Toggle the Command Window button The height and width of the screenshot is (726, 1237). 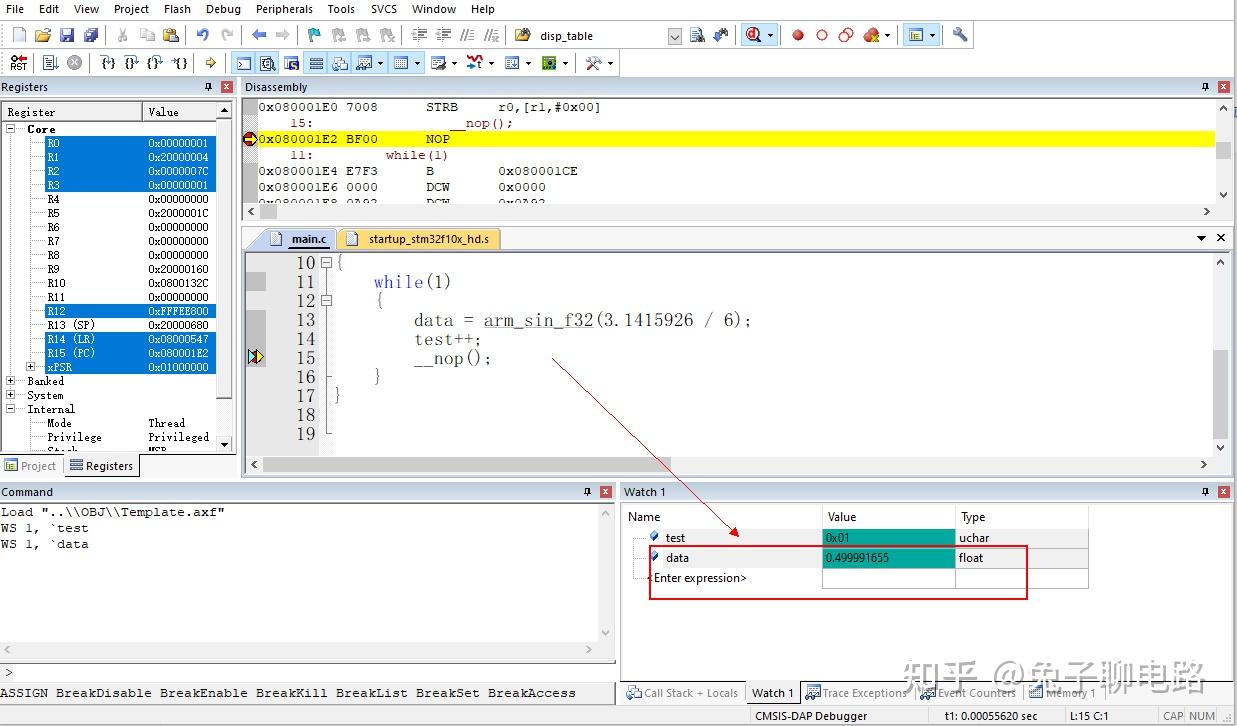click(244, 62)
